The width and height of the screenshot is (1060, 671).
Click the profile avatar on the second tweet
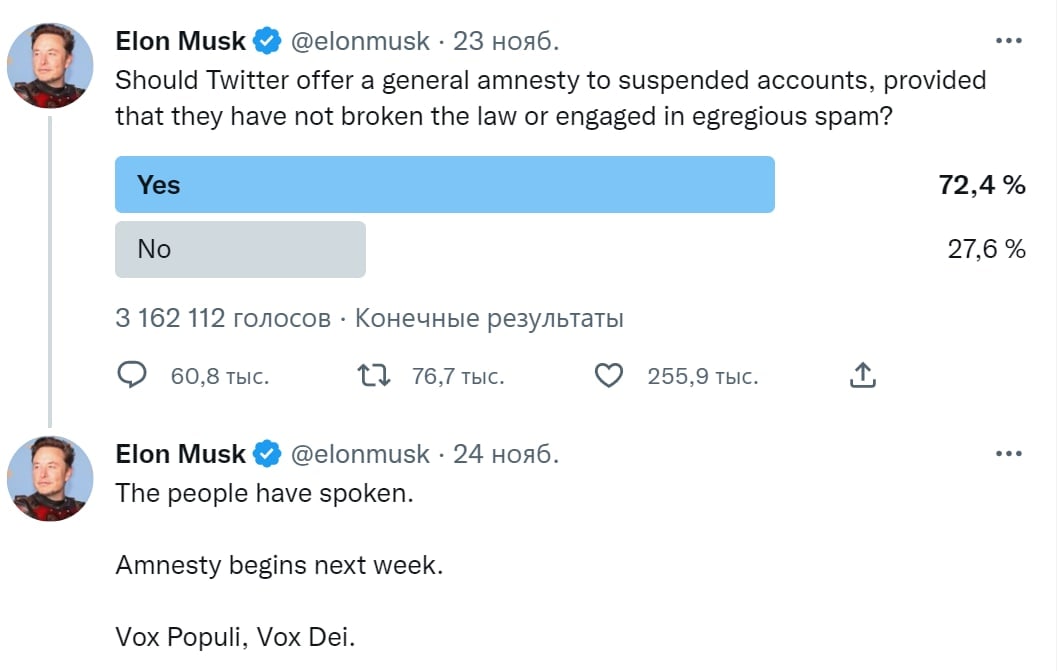(x=50, y=478)
